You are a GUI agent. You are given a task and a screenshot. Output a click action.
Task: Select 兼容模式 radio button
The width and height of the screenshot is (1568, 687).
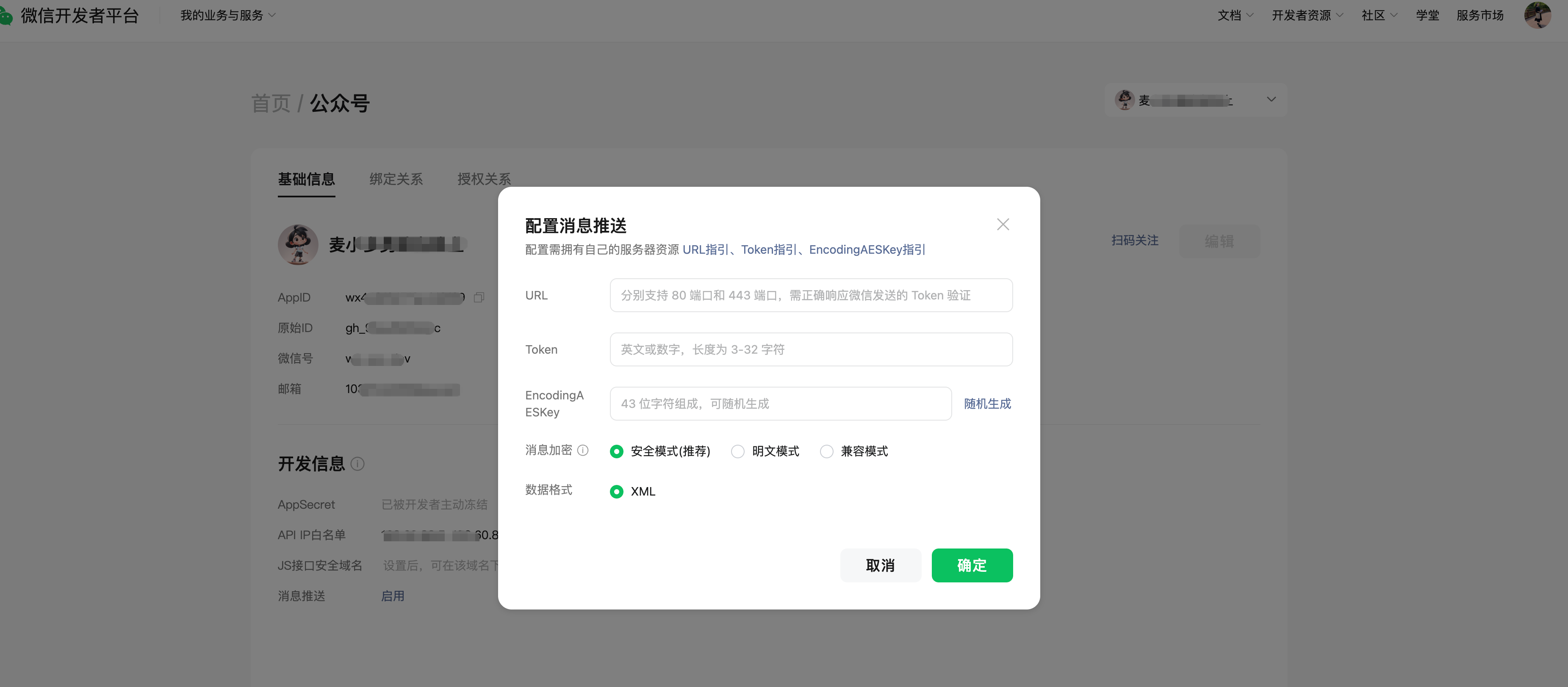click(827, 452)
